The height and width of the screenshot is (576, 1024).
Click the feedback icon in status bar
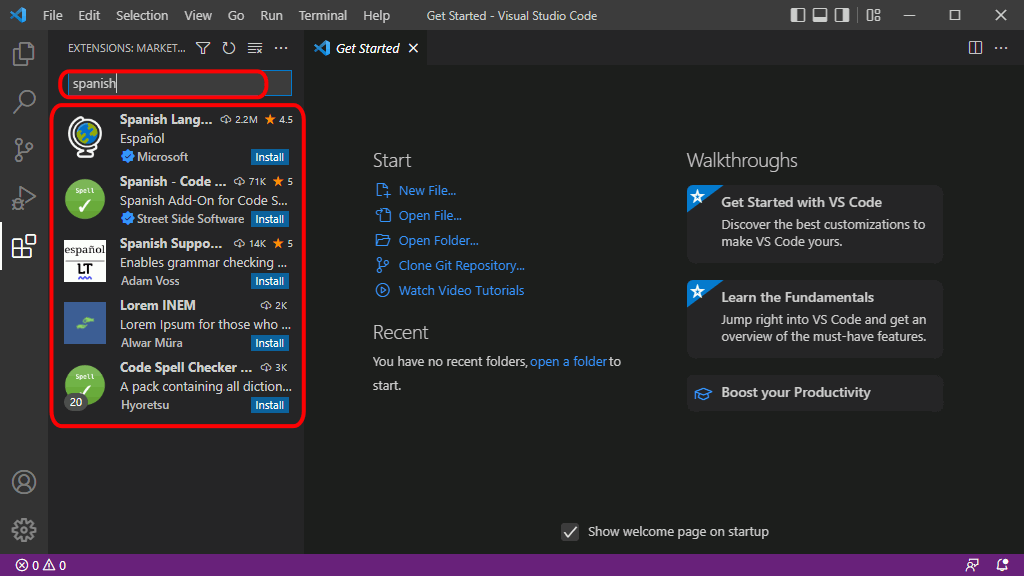point(972,565)
